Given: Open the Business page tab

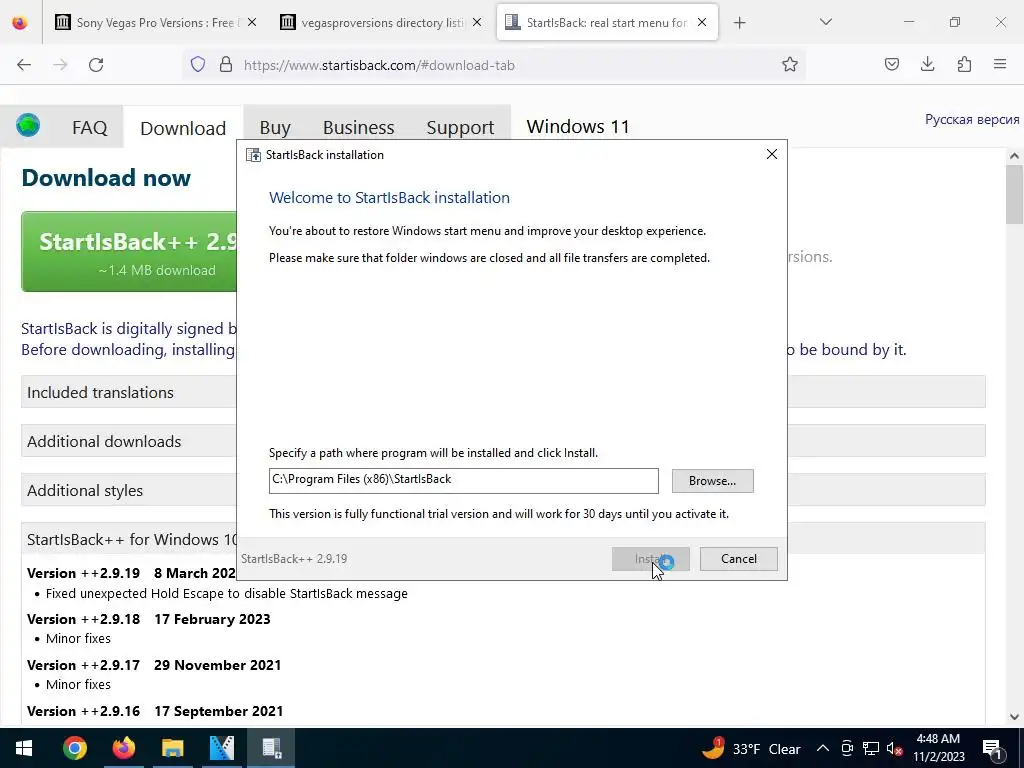Looking at the screenshot, I should point(359,127).
